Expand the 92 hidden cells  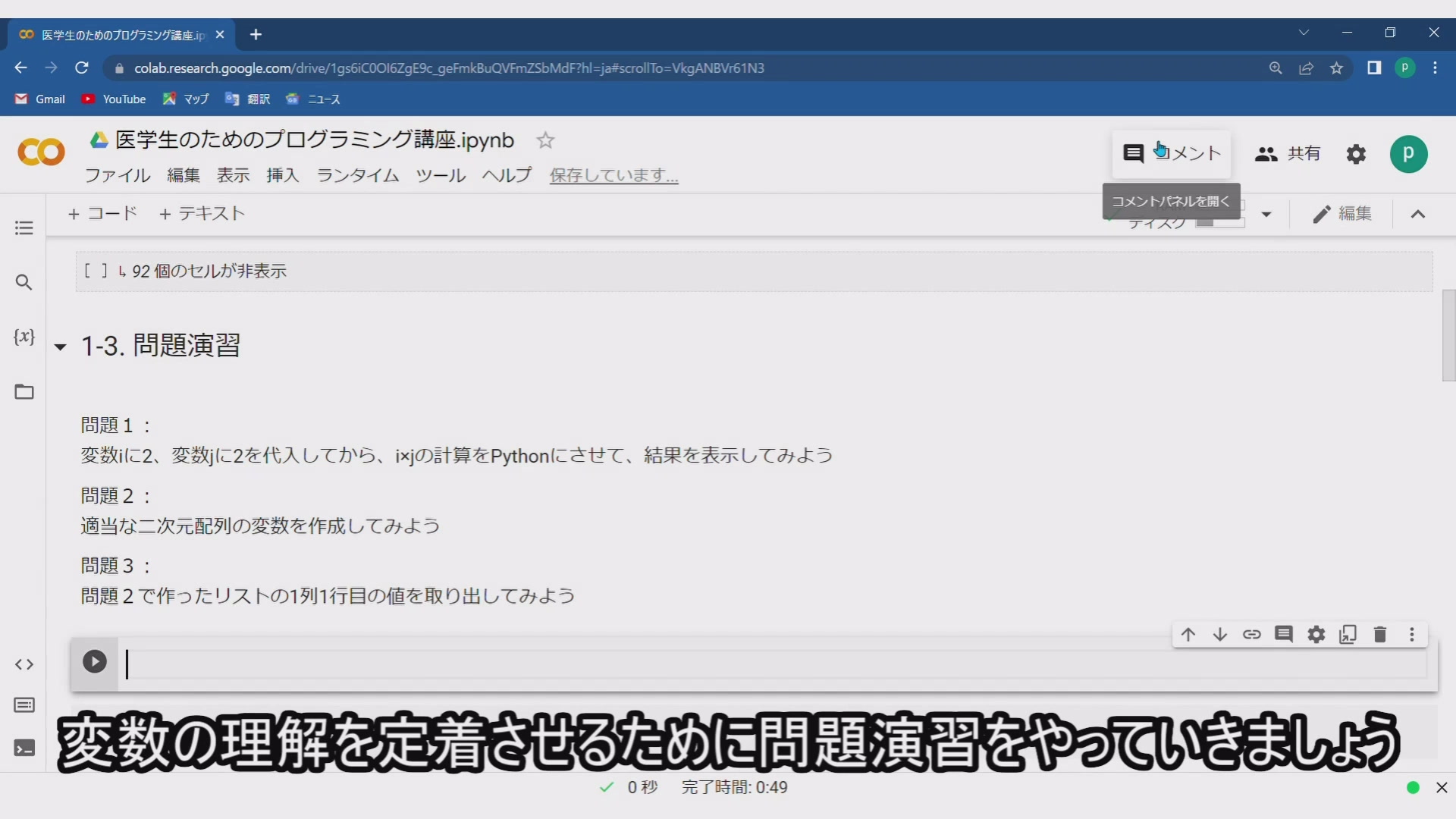coord(209,271)
